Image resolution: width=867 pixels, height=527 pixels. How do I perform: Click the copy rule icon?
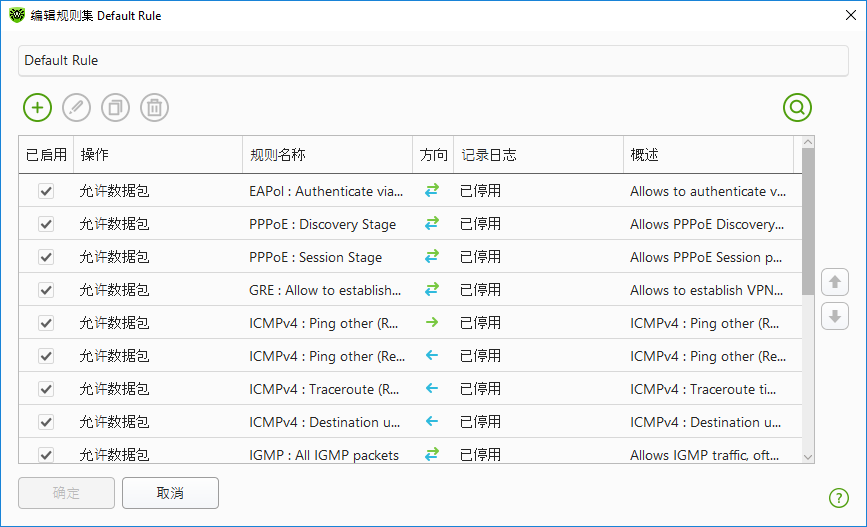[115, 107]
